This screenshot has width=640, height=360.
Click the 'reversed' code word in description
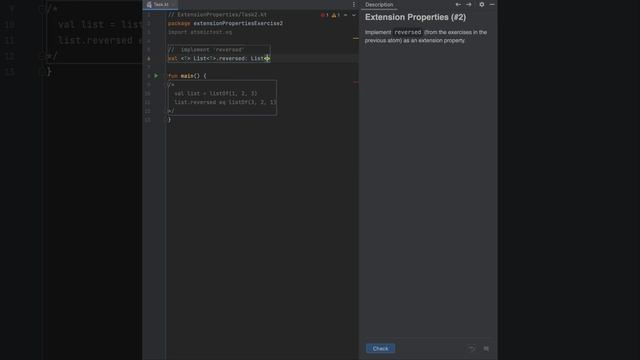407,32
